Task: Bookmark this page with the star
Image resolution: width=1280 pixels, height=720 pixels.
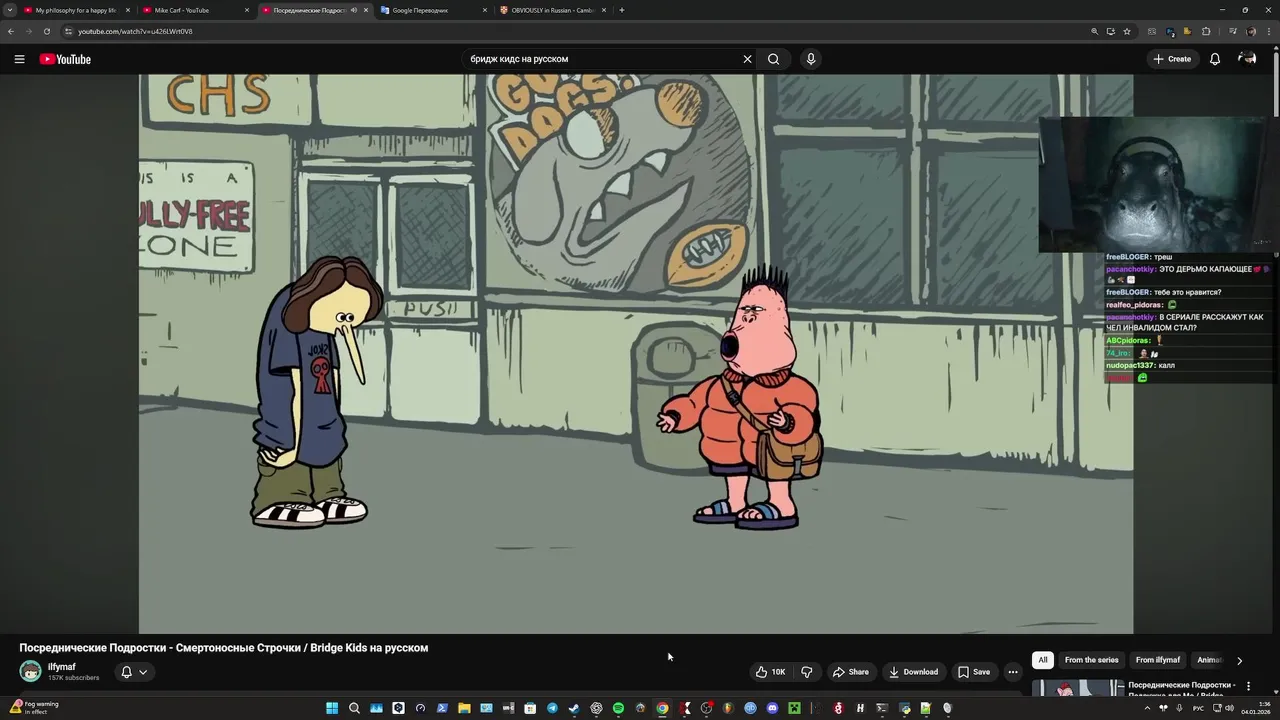Action: click(1127, 31)
